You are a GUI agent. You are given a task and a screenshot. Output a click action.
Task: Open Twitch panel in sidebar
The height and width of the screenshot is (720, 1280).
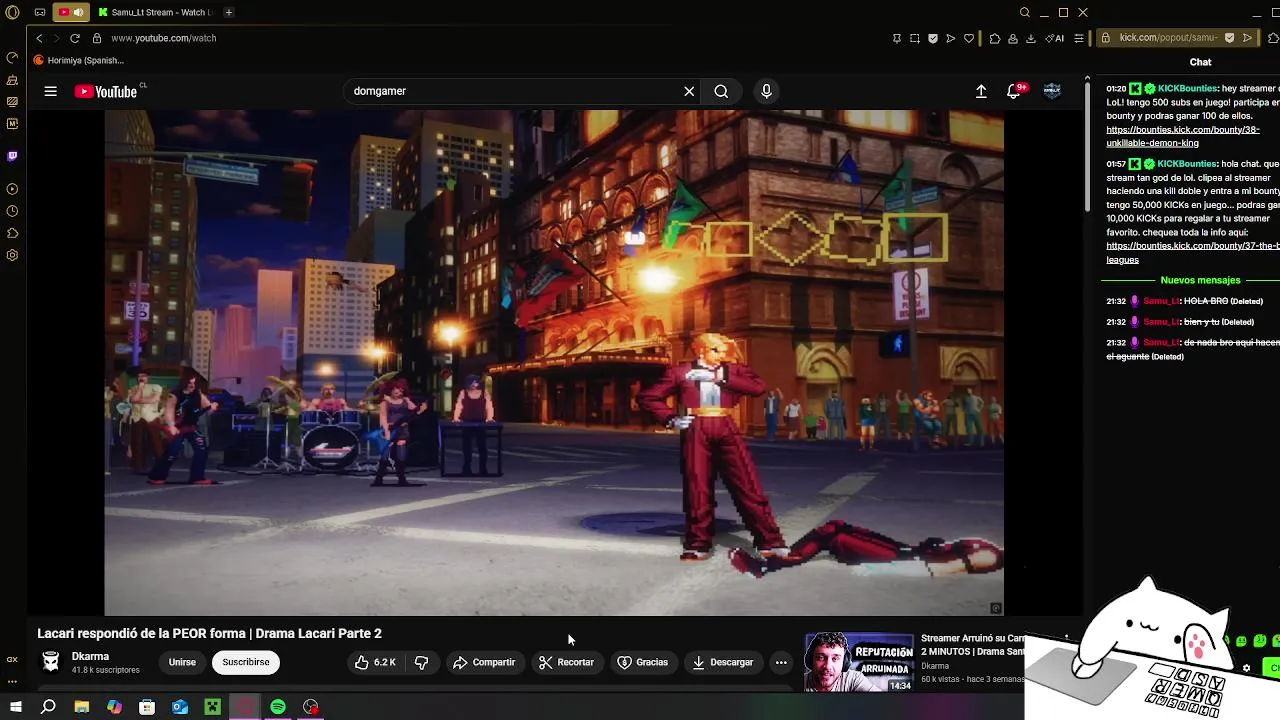pyautogui.click(x=12, y=156)
